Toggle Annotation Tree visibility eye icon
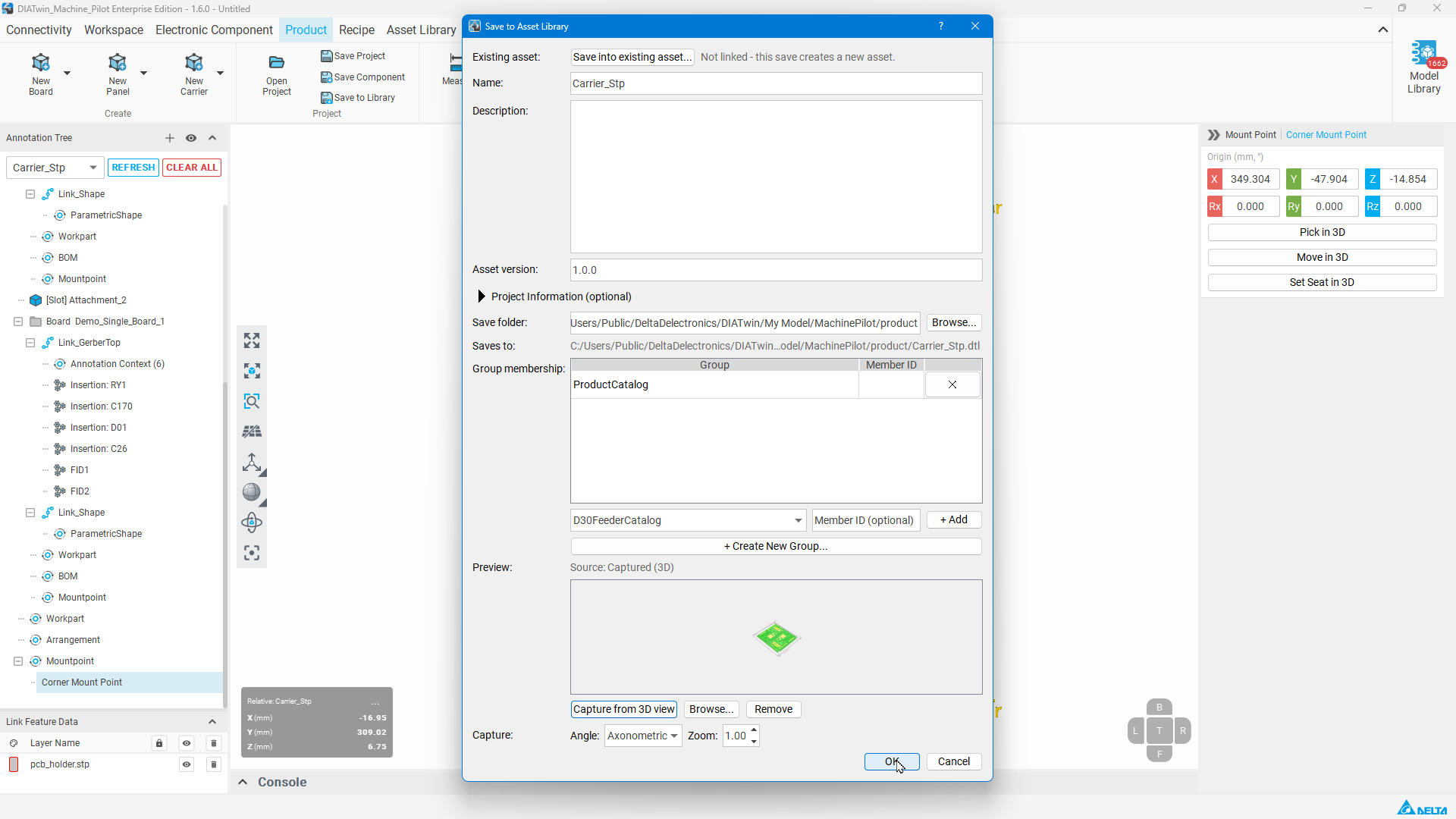 191,138
